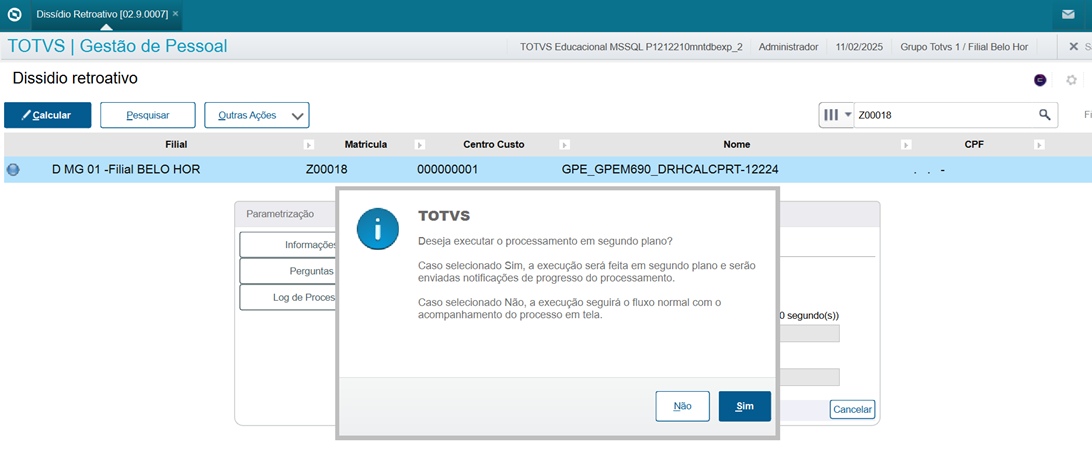This screenshot has height=449, width=1092.
Task: Expand the Matricula column header arrow
Action: coord(420,145)
